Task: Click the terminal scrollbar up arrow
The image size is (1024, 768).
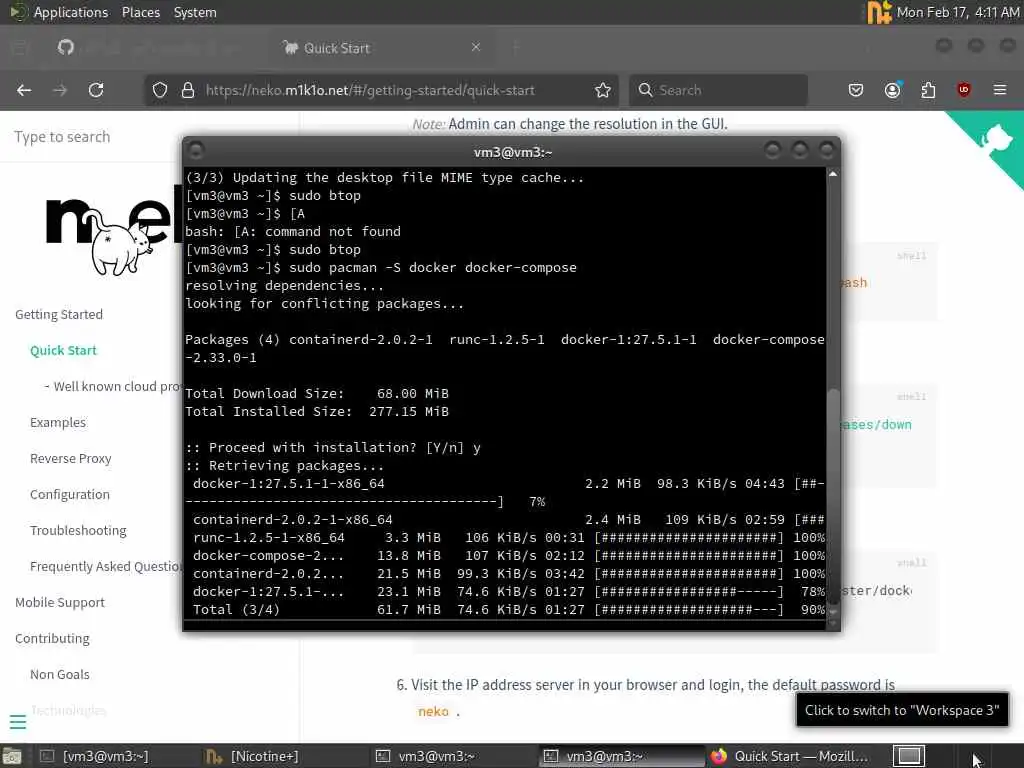Action: pos(833,174)
